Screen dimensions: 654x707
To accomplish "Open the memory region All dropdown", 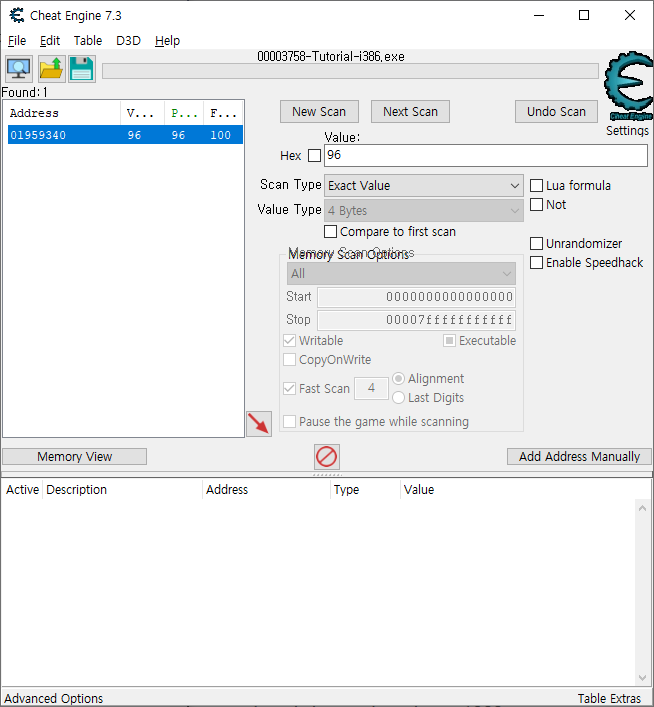I will click(401, 274).
